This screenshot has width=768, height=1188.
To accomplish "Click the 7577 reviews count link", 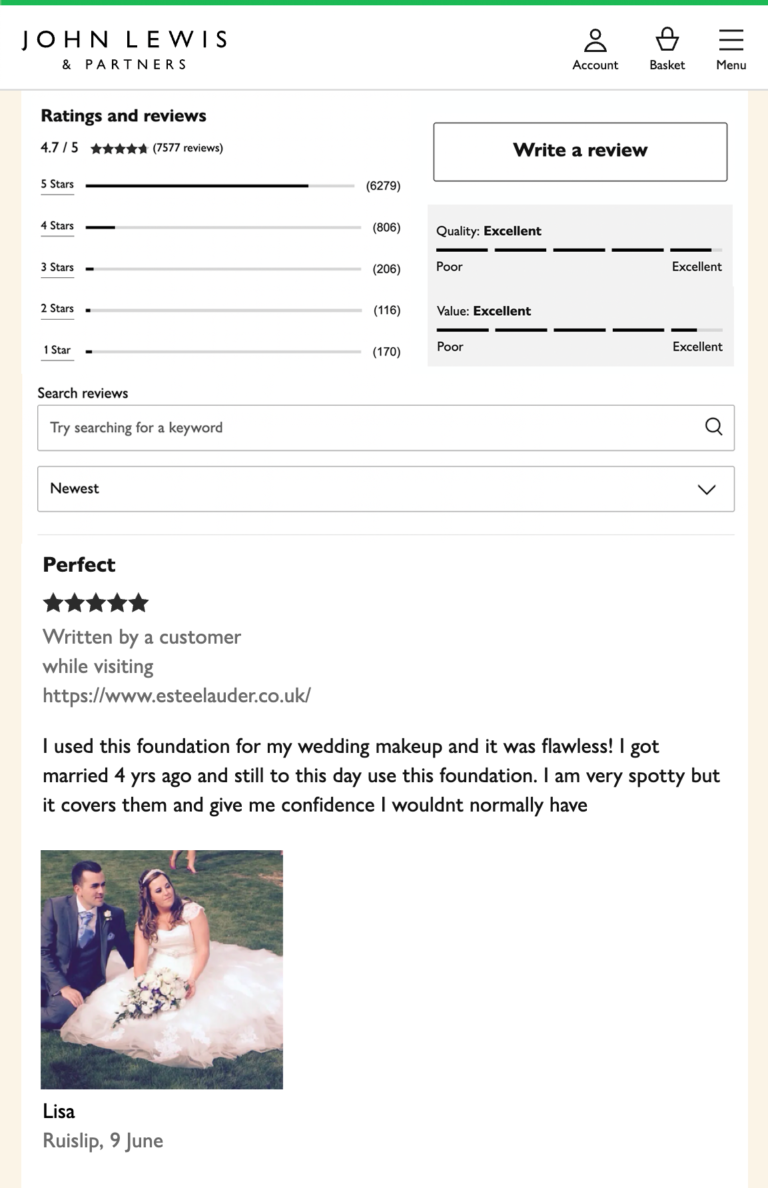I will (x=187, y=148).
